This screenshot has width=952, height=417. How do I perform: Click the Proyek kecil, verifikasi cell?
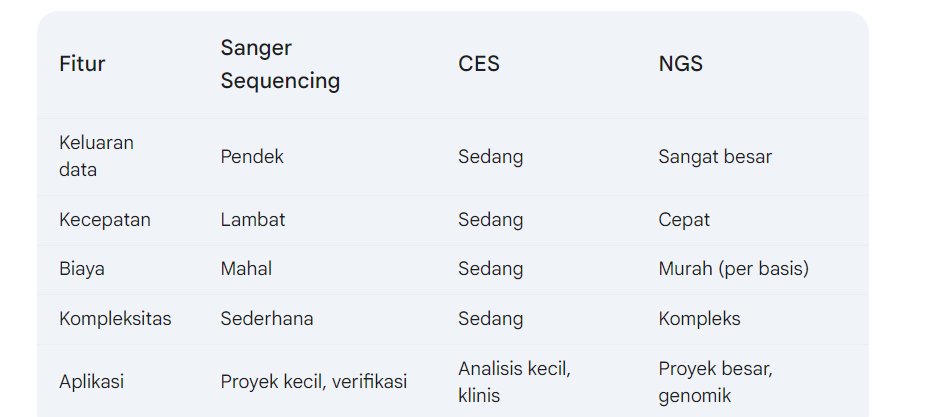coord(313,382)
